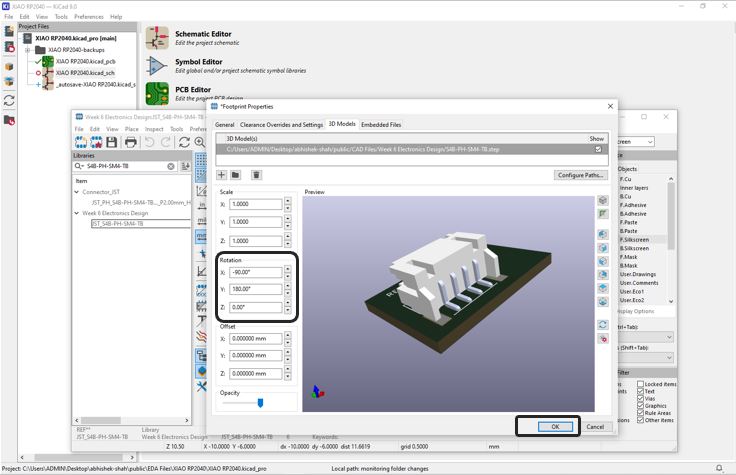Click the Offset Z input field

[256, 374]
